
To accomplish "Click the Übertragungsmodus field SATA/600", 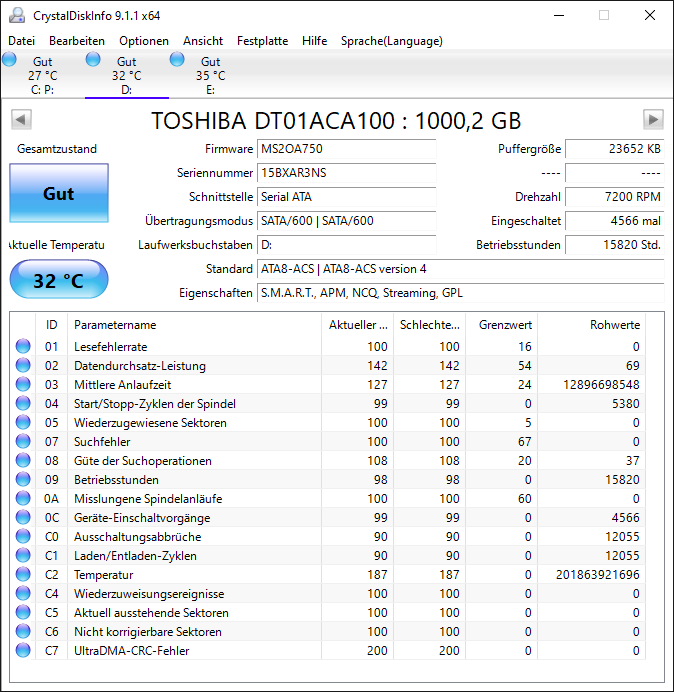I will coord(346,221).
